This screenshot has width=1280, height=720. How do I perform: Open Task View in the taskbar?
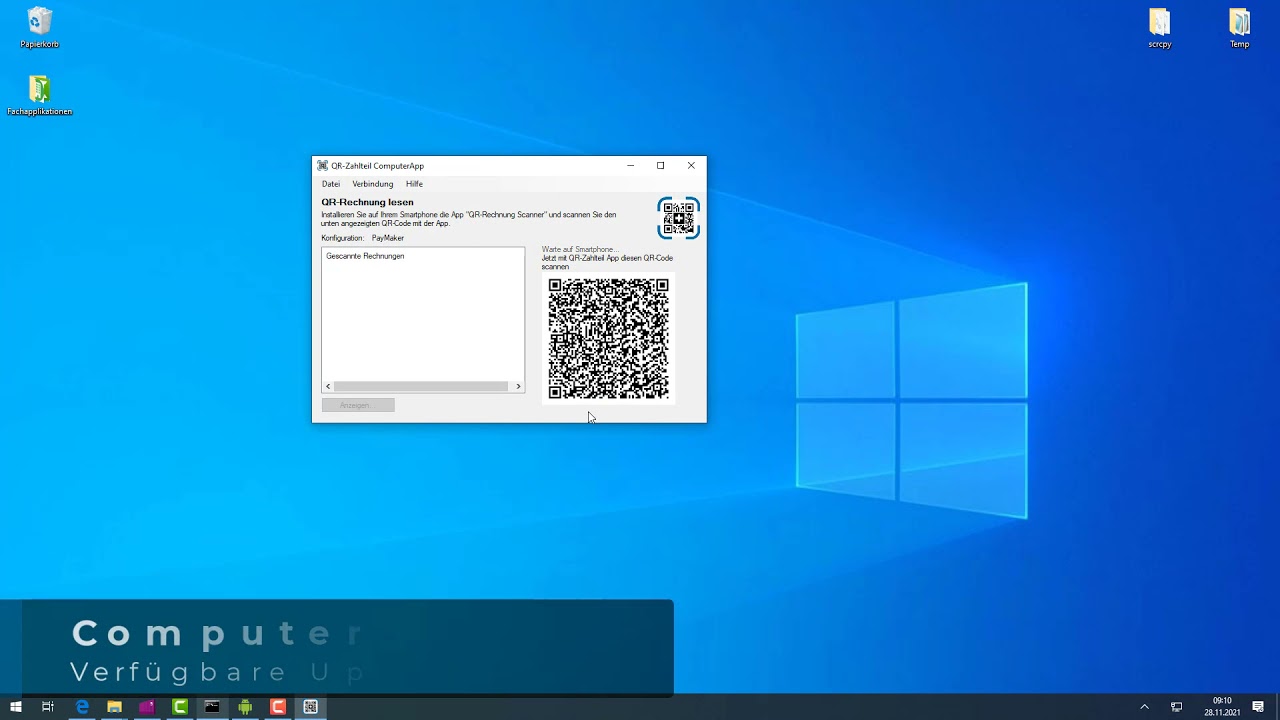click(48, 707)
